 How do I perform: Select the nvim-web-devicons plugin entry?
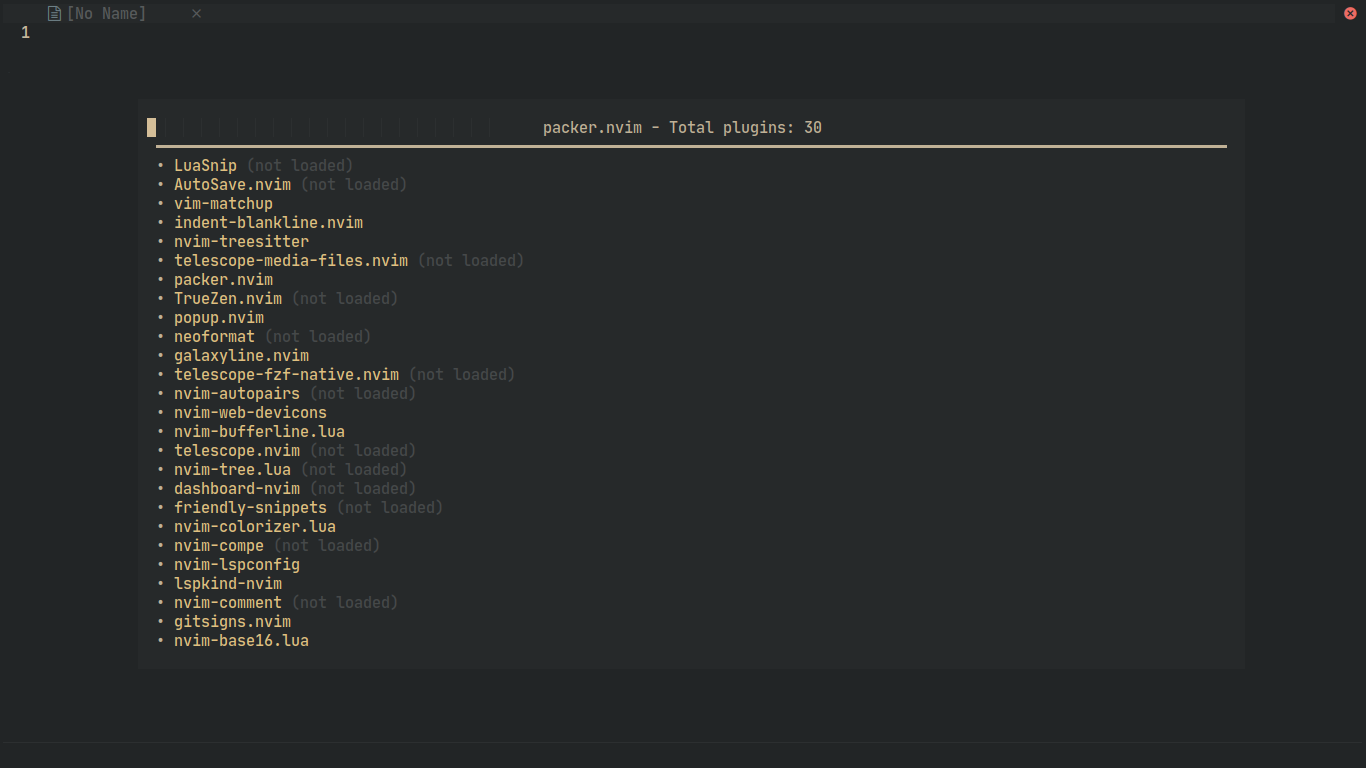(250, 412)
